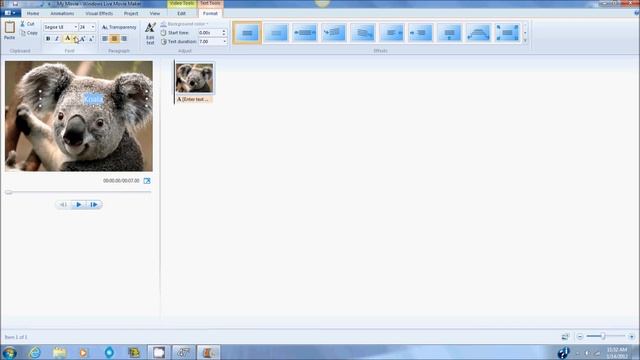This screenshot has height=360, width=640.
Task: Select the first highlighted text effect
Action: 247,33
